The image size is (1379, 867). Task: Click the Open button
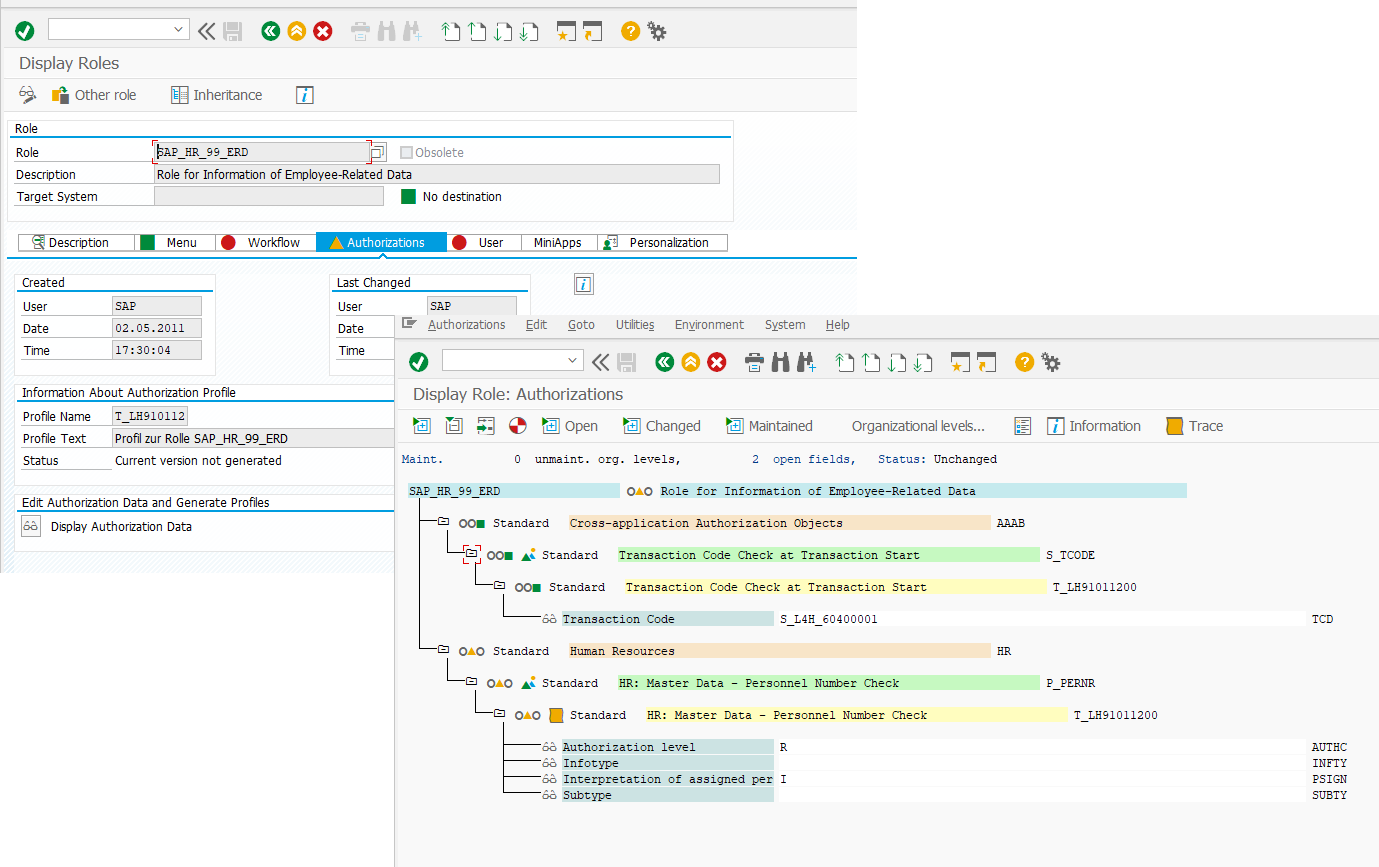tap(570, 426)
